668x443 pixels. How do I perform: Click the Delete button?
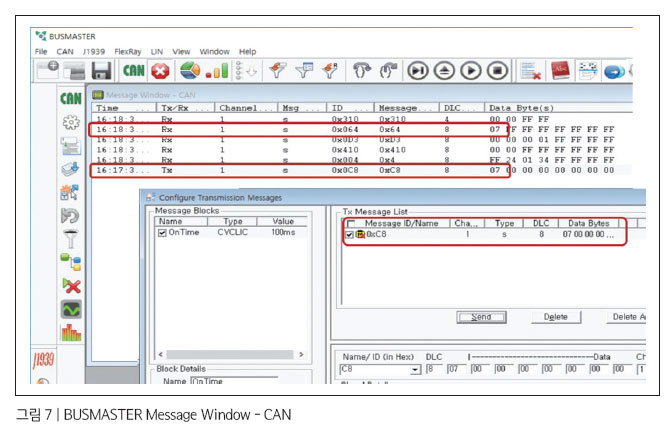(556, 317)
